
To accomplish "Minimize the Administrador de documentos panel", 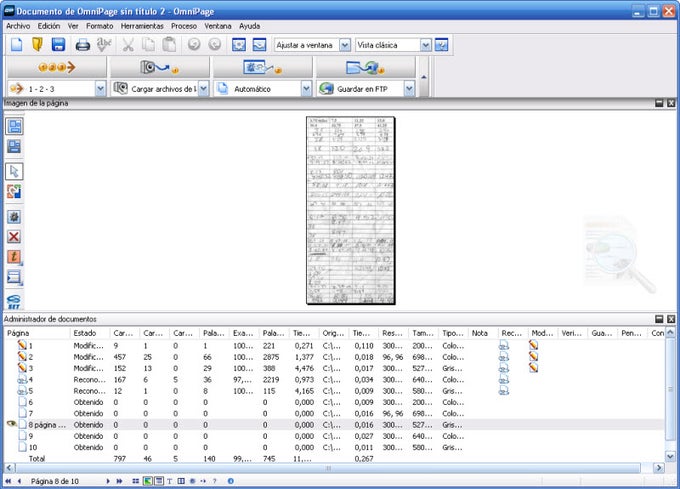I will click(659, 319).
